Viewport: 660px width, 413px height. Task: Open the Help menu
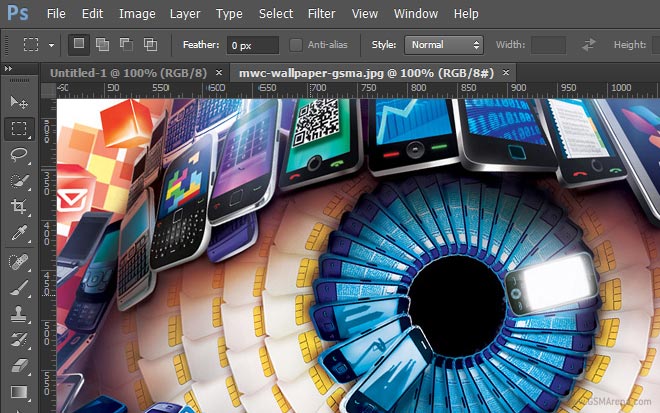[466, 13]
